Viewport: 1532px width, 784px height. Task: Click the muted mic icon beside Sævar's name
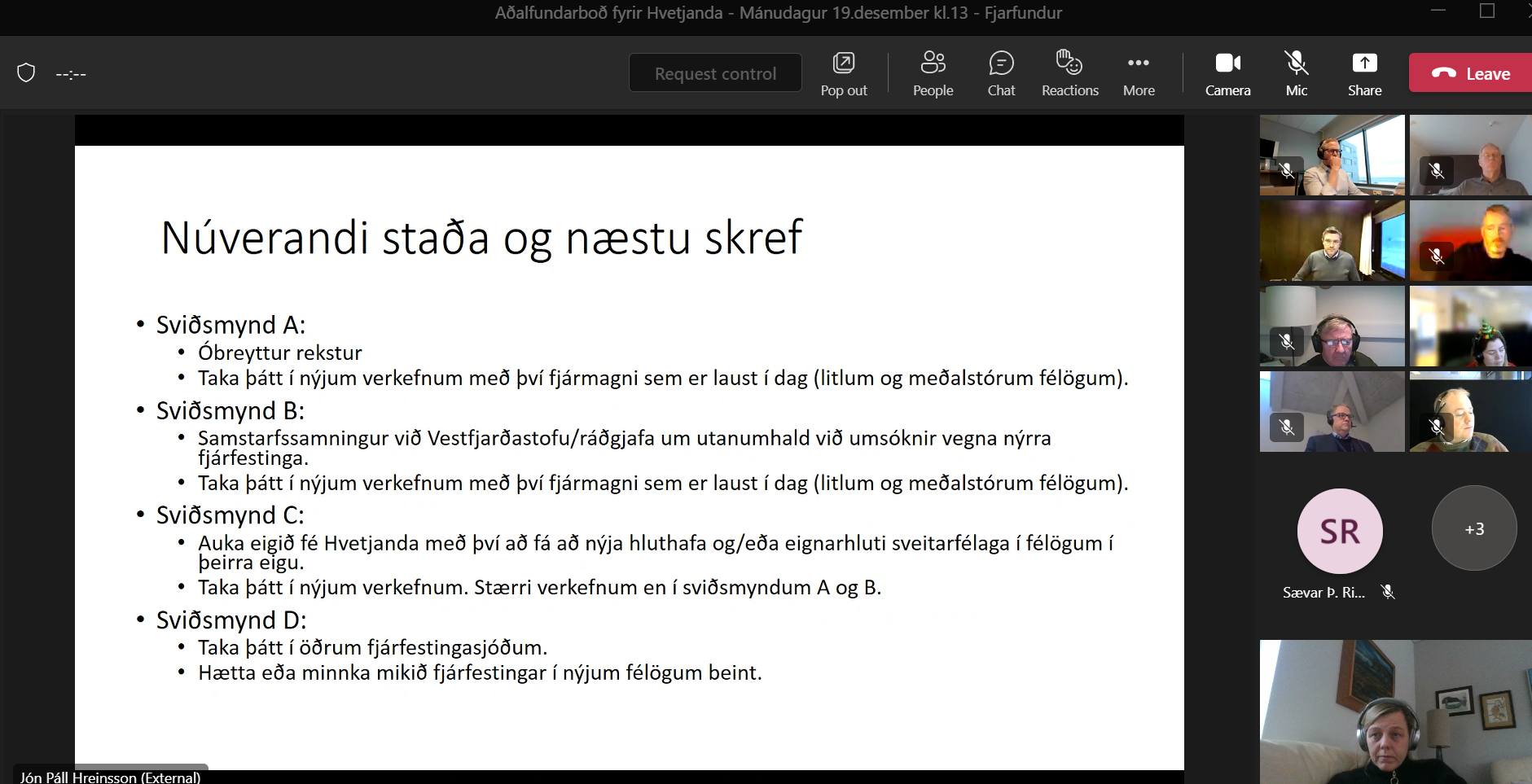pos(1388,593)
